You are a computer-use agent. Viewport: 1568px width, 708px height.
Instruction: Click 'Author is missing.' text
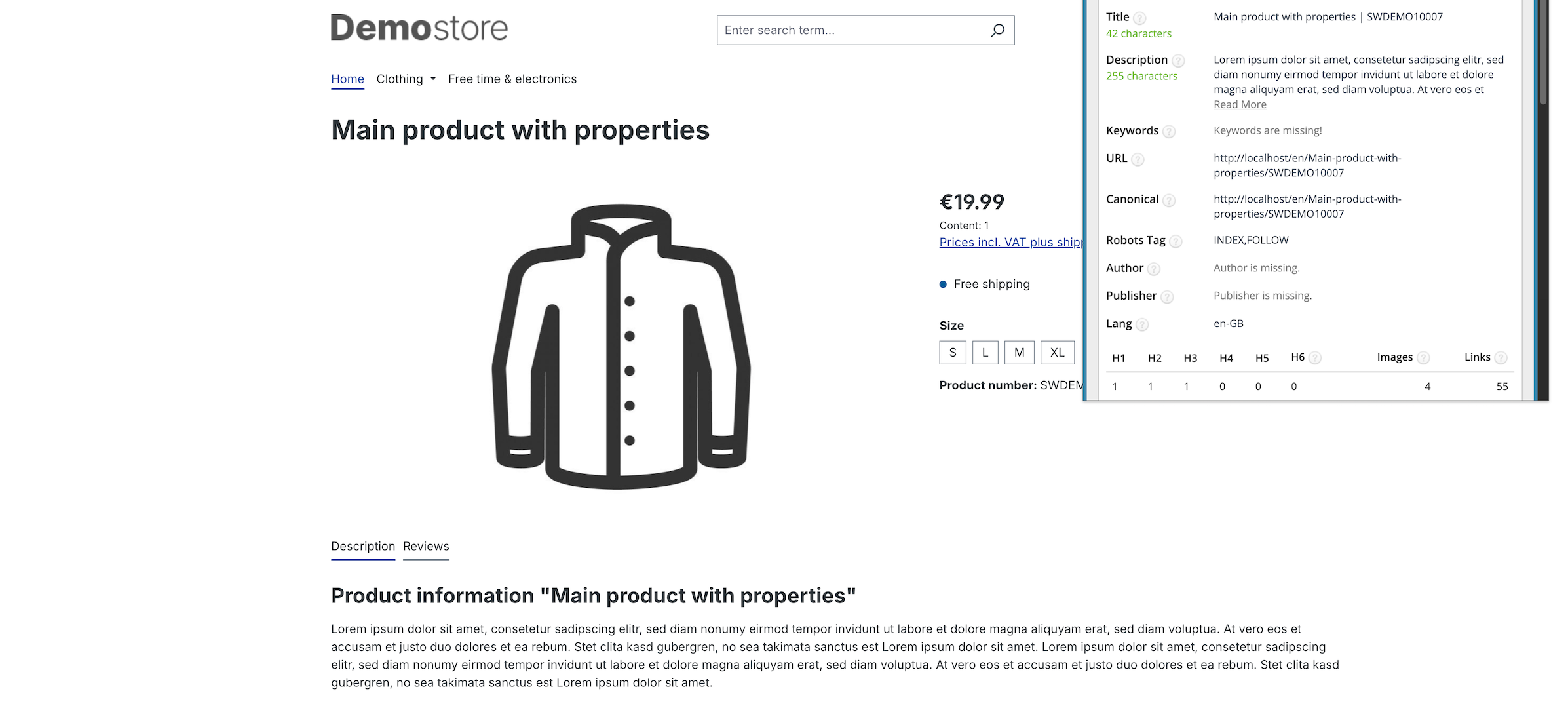pyautogui.click(x=1257, y=268)
